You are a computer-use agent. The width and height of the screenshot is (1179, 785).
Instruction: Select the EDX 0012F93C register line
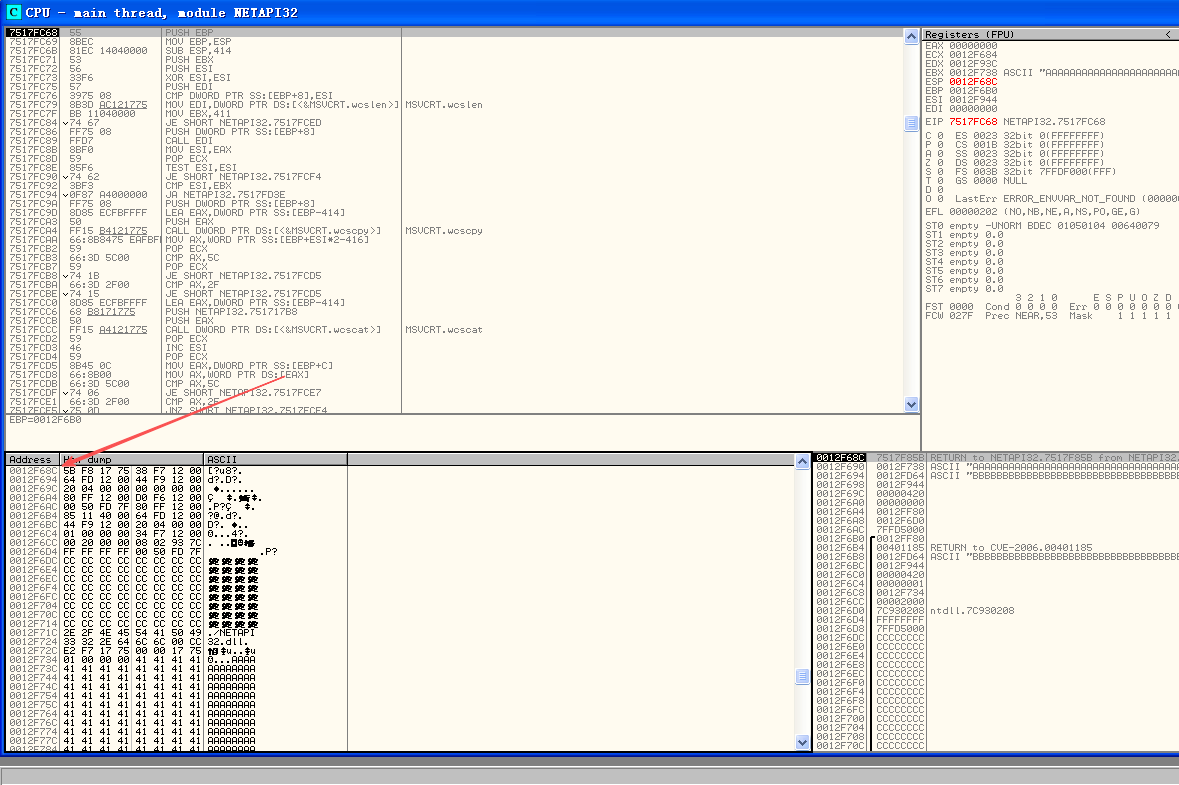961,64
